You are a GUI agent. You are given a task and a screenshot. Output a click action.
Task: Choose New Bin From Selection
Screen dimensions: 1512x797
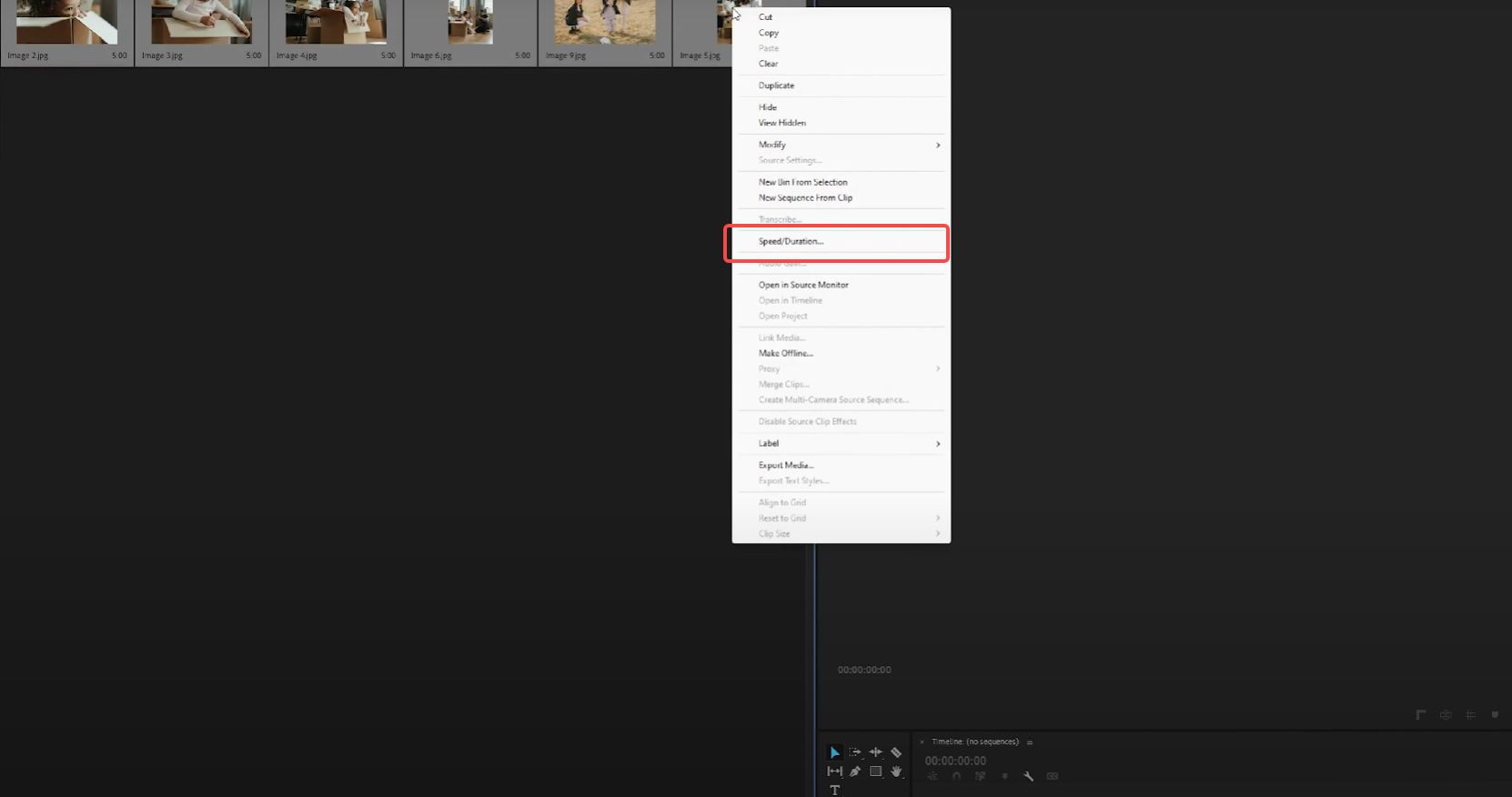842,182
